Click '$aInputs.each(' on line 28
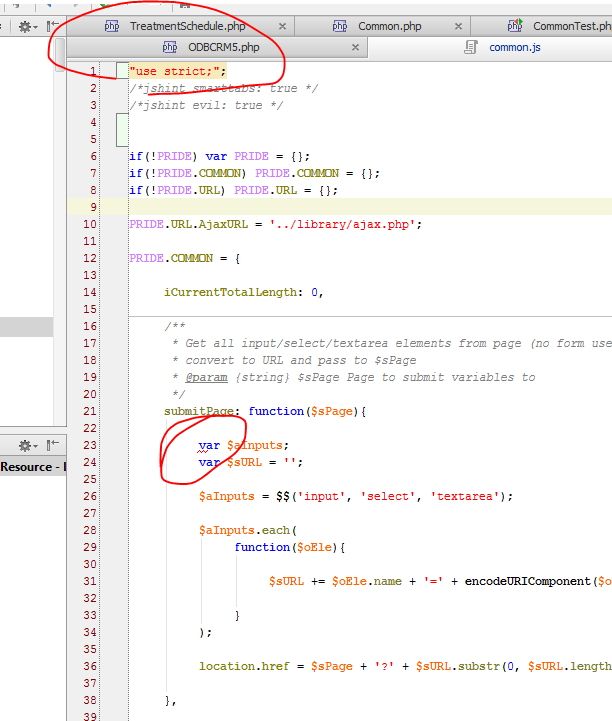612x721 pixels. [x=248, y=531]
